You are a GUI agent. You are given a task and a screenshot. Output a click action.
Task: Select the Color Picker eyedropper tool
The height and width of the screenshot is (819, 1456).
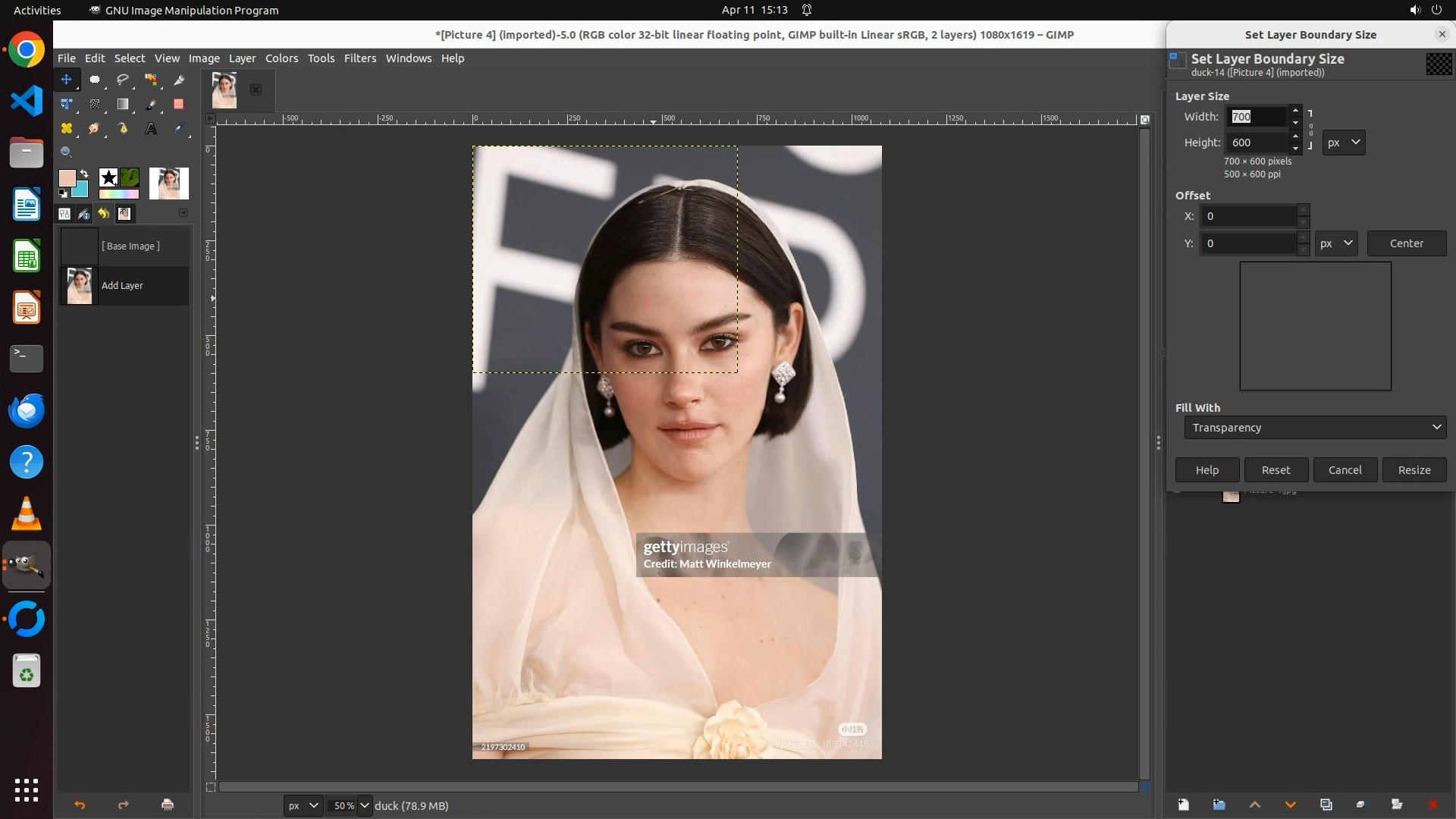(179, 129)
